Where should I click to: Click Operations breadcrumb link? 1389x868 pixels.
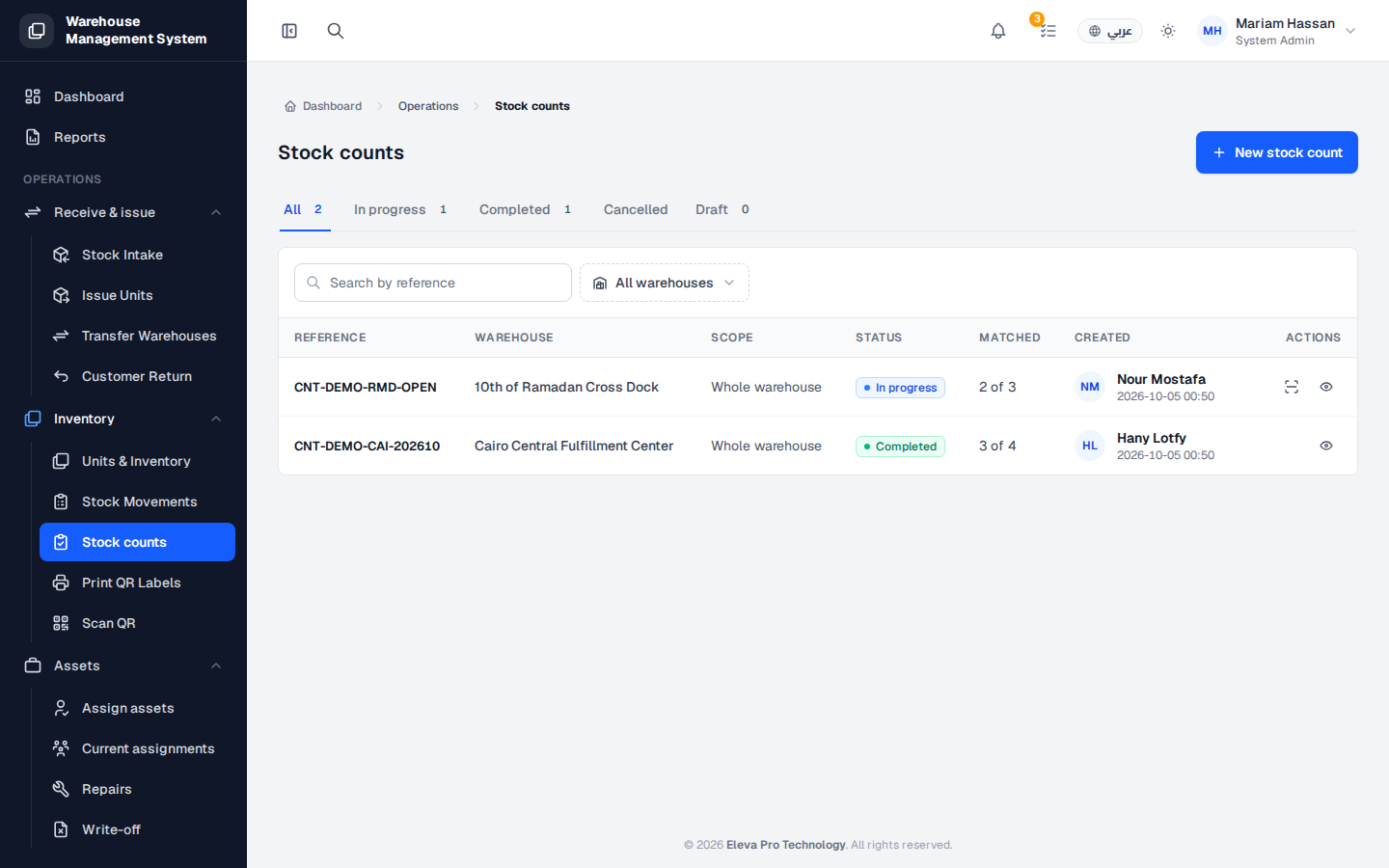[428, 106]
